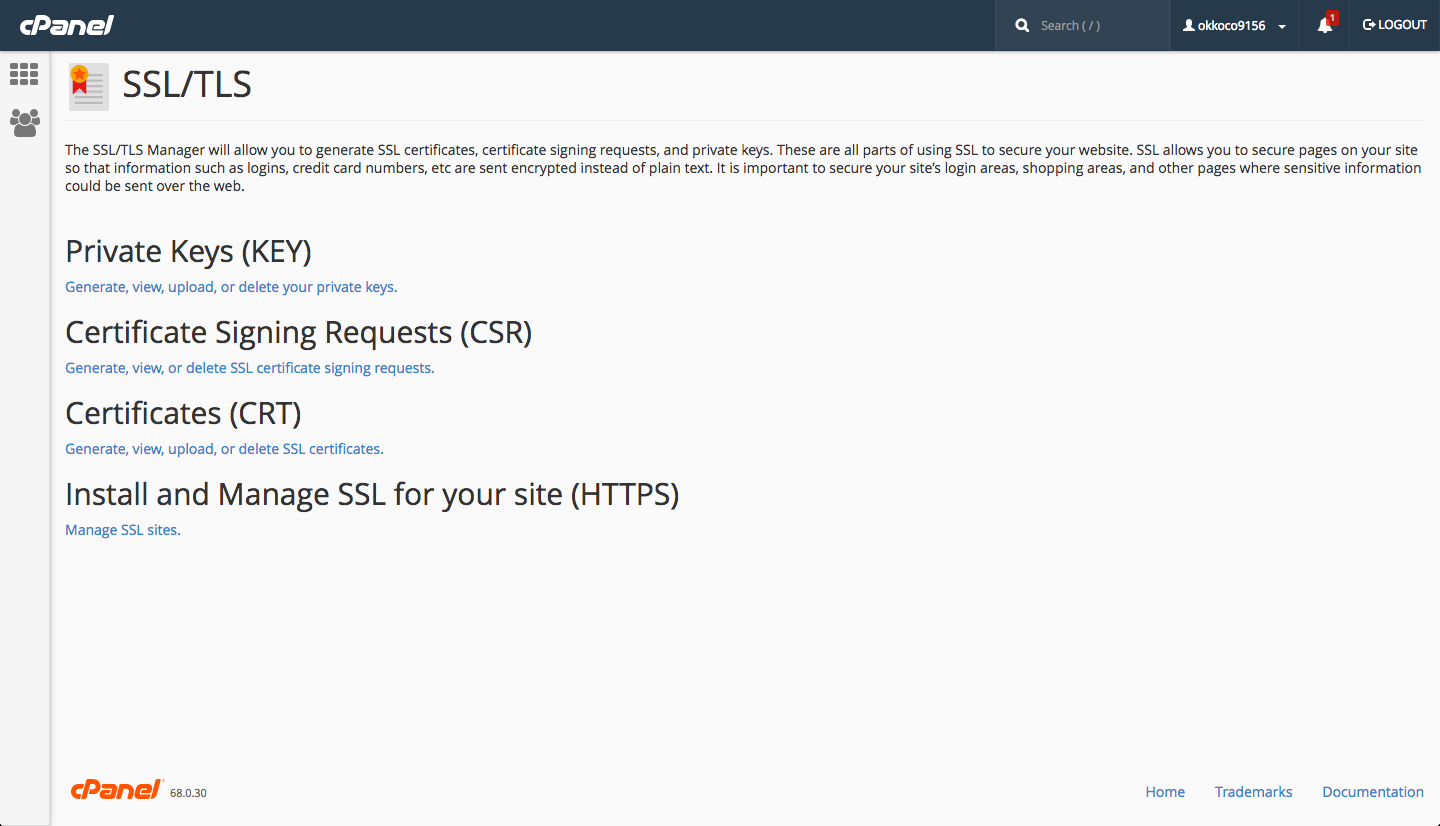Click the magnifier icon in the search box
Screen dimensions: 1440x826
click(x=1022, y=26)
